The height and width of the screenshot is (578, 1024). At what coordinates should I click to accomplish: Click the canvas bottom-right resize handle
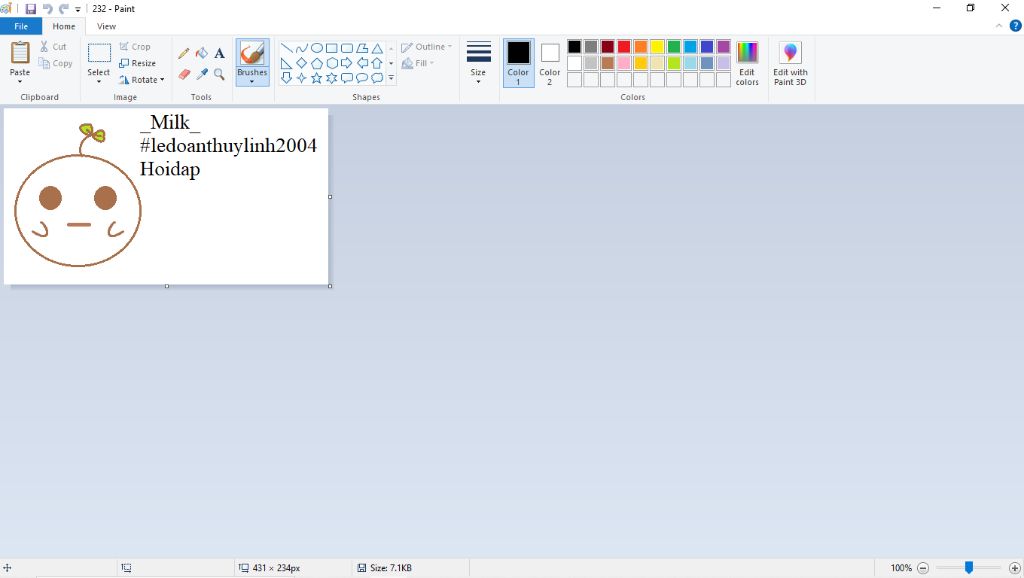330,286
